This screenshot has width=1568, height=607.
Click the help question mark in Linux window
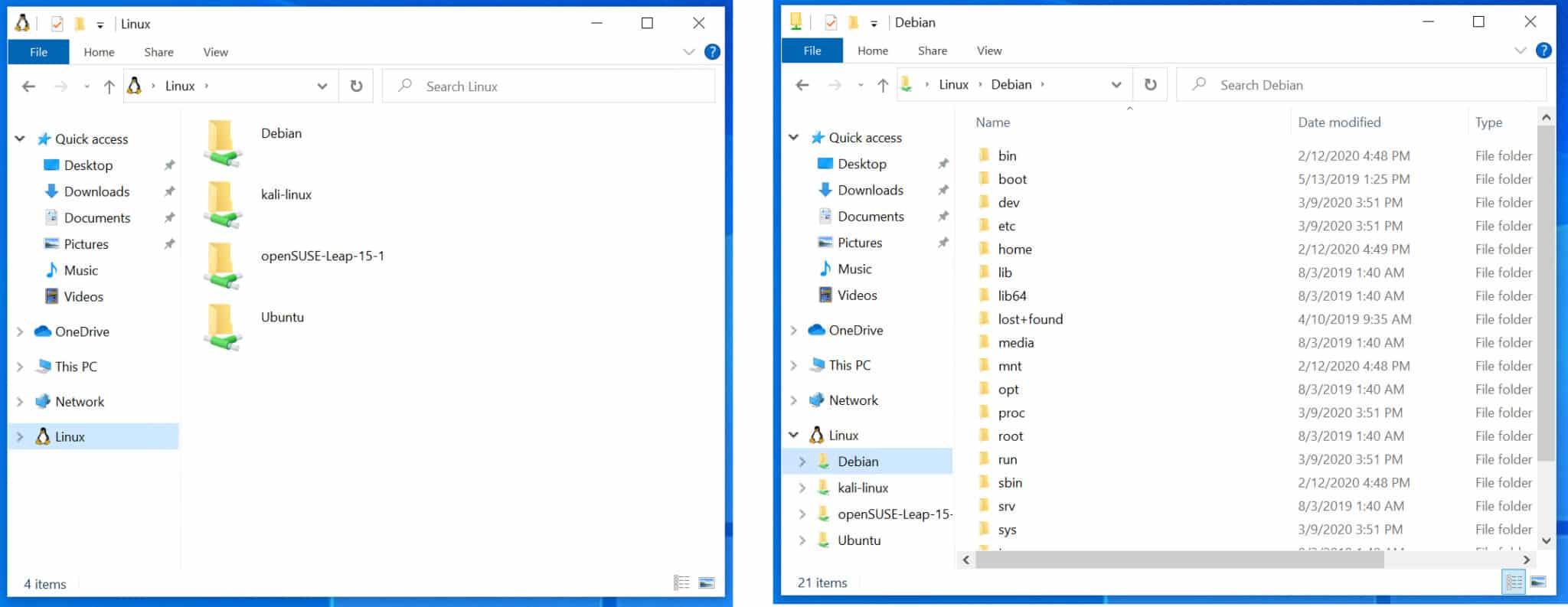point(712,52)
